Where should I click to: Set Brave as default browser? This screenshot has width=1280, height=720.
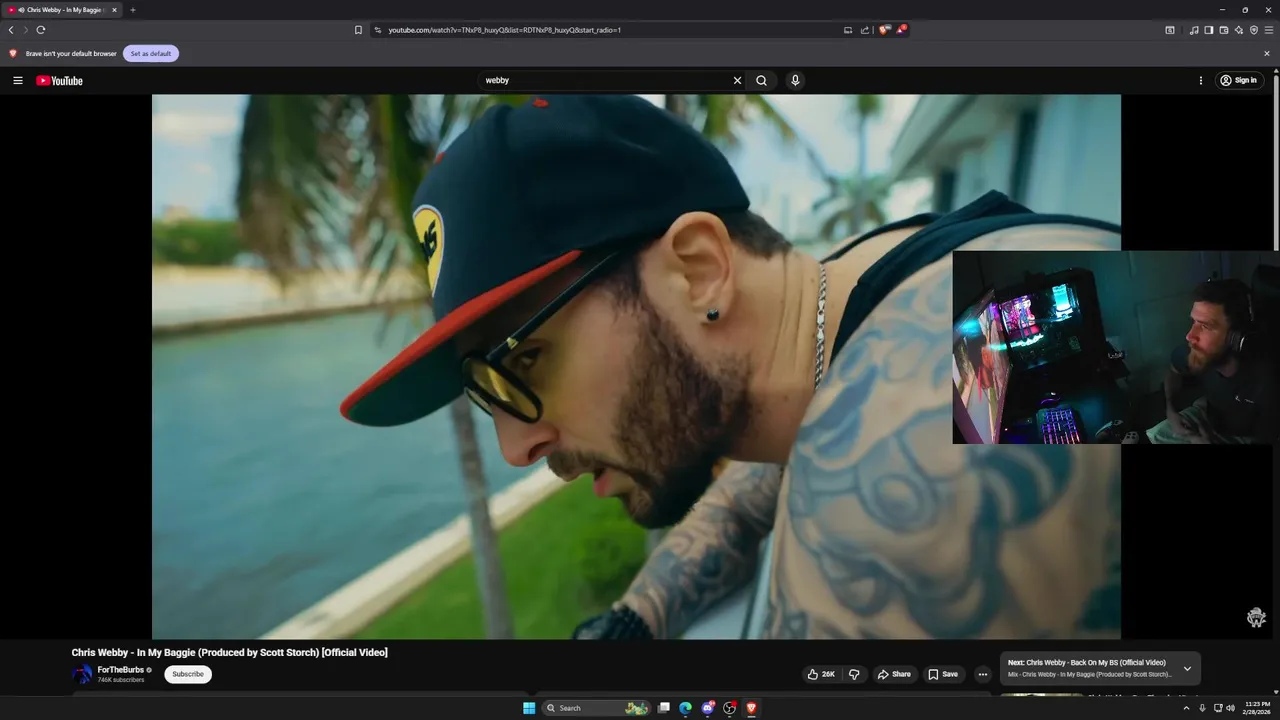point(151,53)
